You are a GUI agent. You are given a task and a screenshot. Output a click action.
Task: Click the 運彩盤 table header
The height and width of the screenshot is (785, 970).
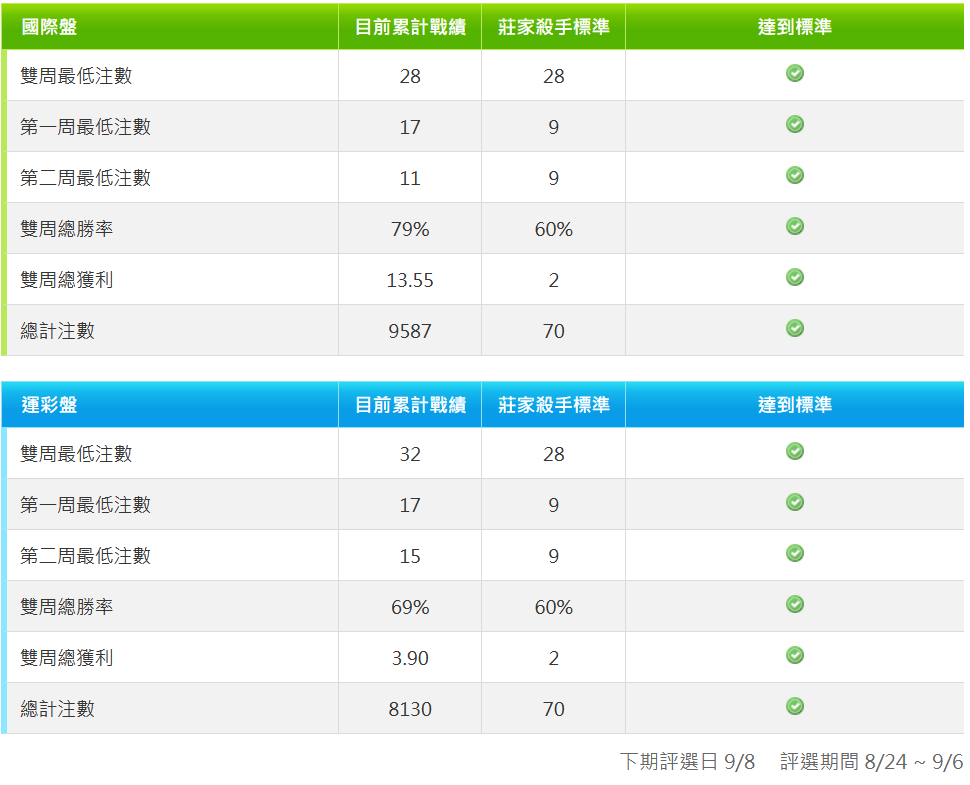tap(49, 405)
